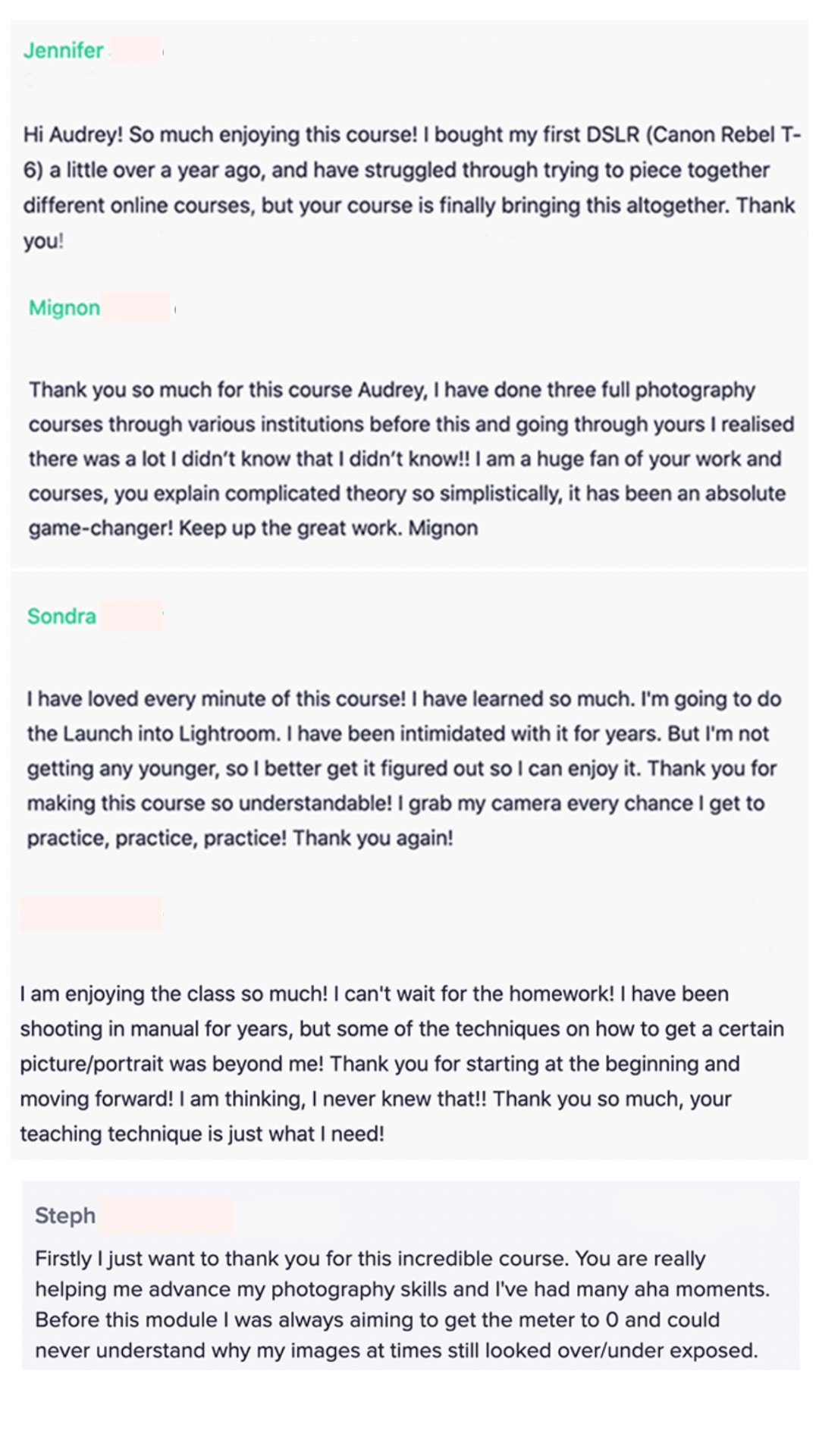Click Mignon's comment beginning 'Thank you so much'

(412, 459)
